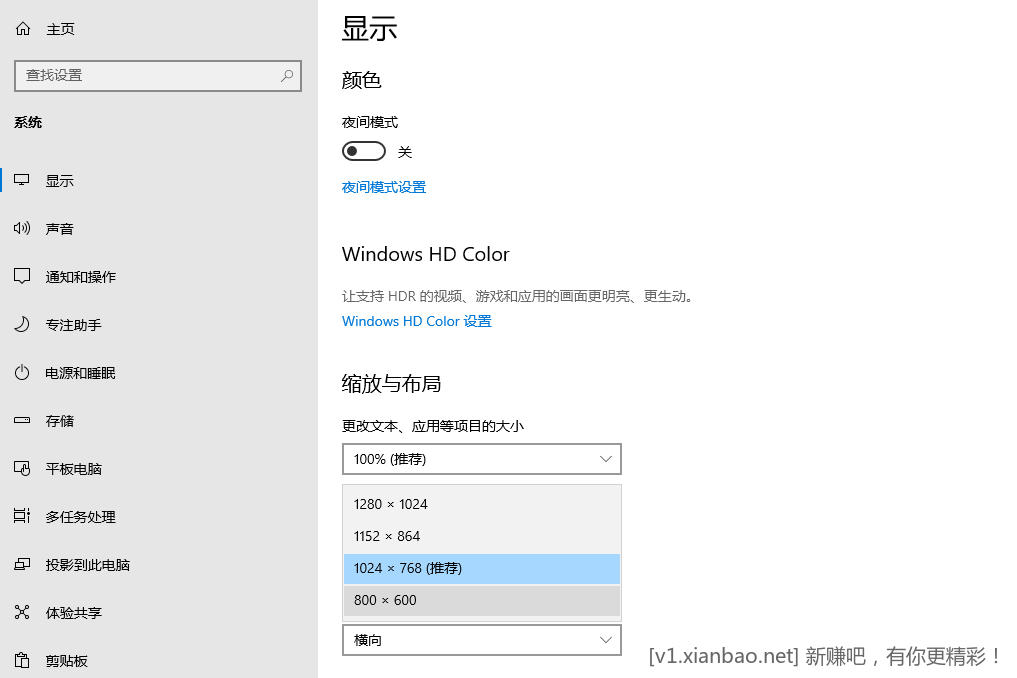Click the Windows HD Color heading
1017x678 pixels.
click(425, 254)
